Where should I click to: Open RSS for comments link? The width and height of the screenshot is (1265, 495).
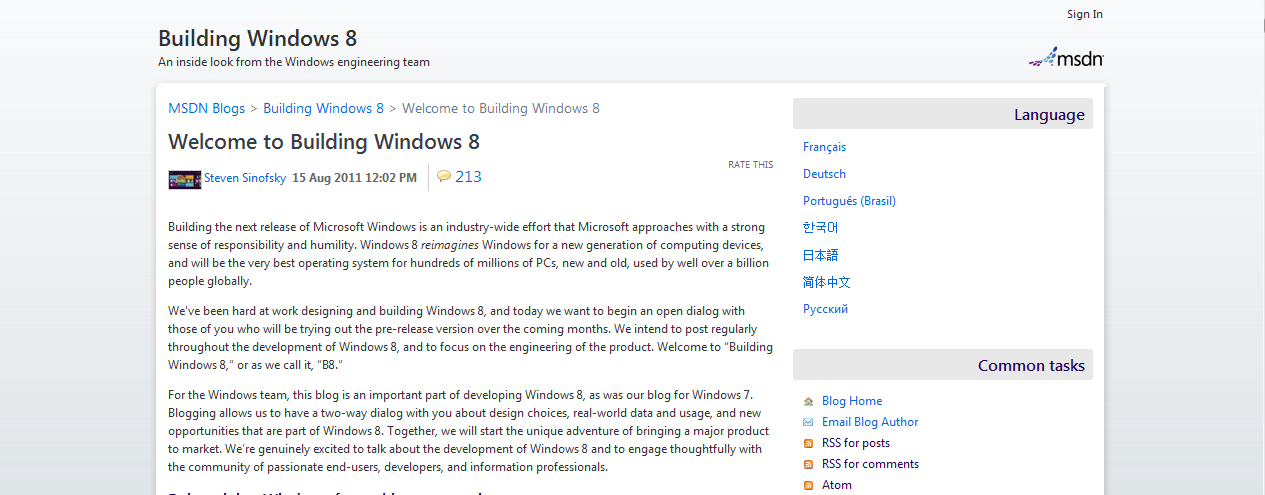870,464
